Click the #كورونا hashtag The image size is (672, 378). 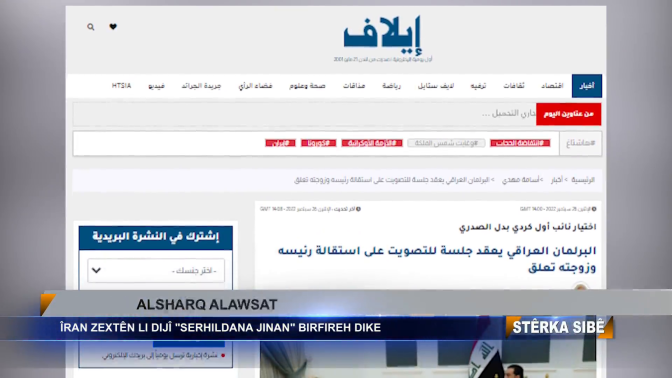pos(318,143)
